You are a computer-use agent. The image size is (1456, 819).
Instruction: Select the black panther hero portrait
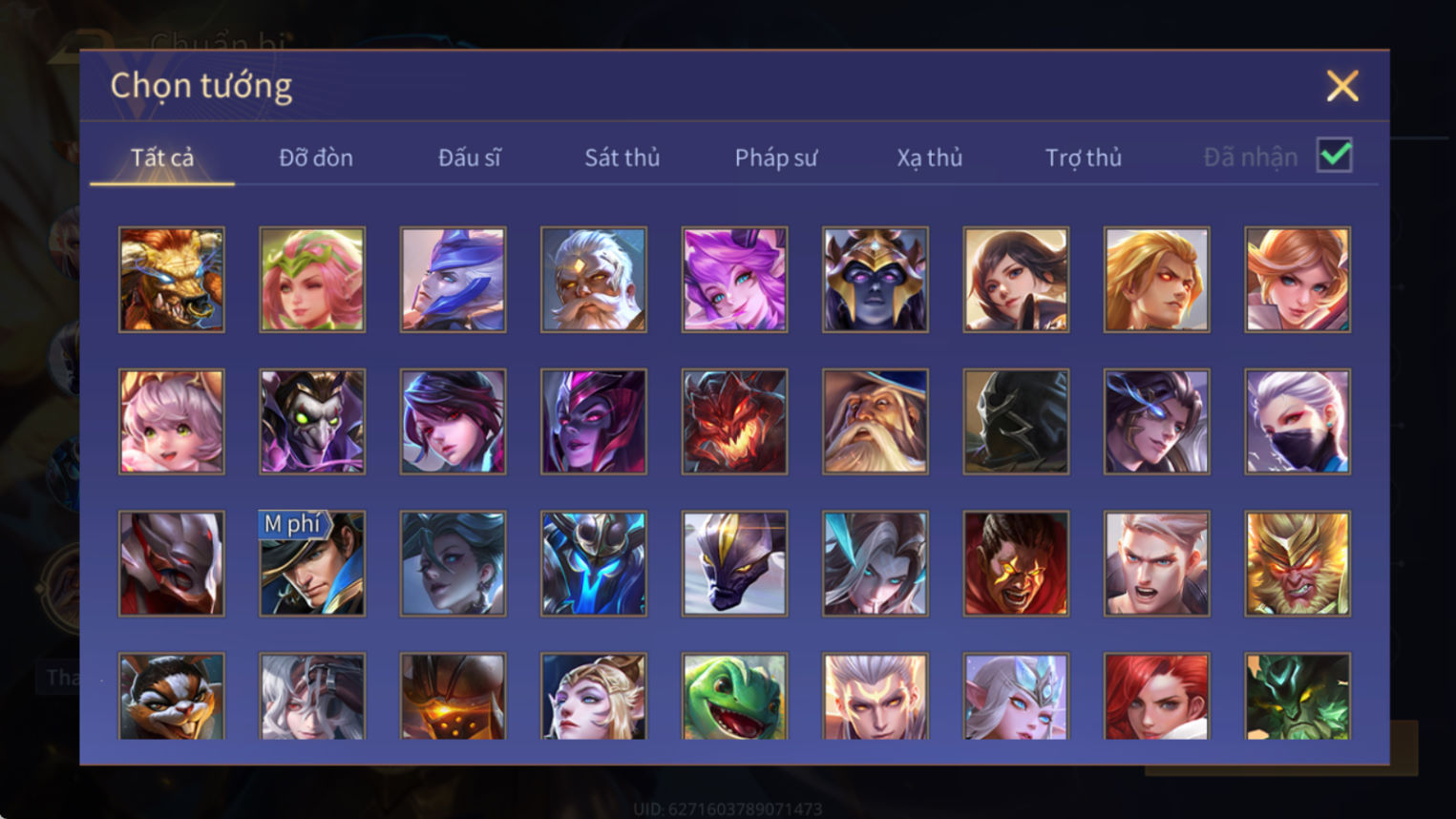(x=734, y=563)
